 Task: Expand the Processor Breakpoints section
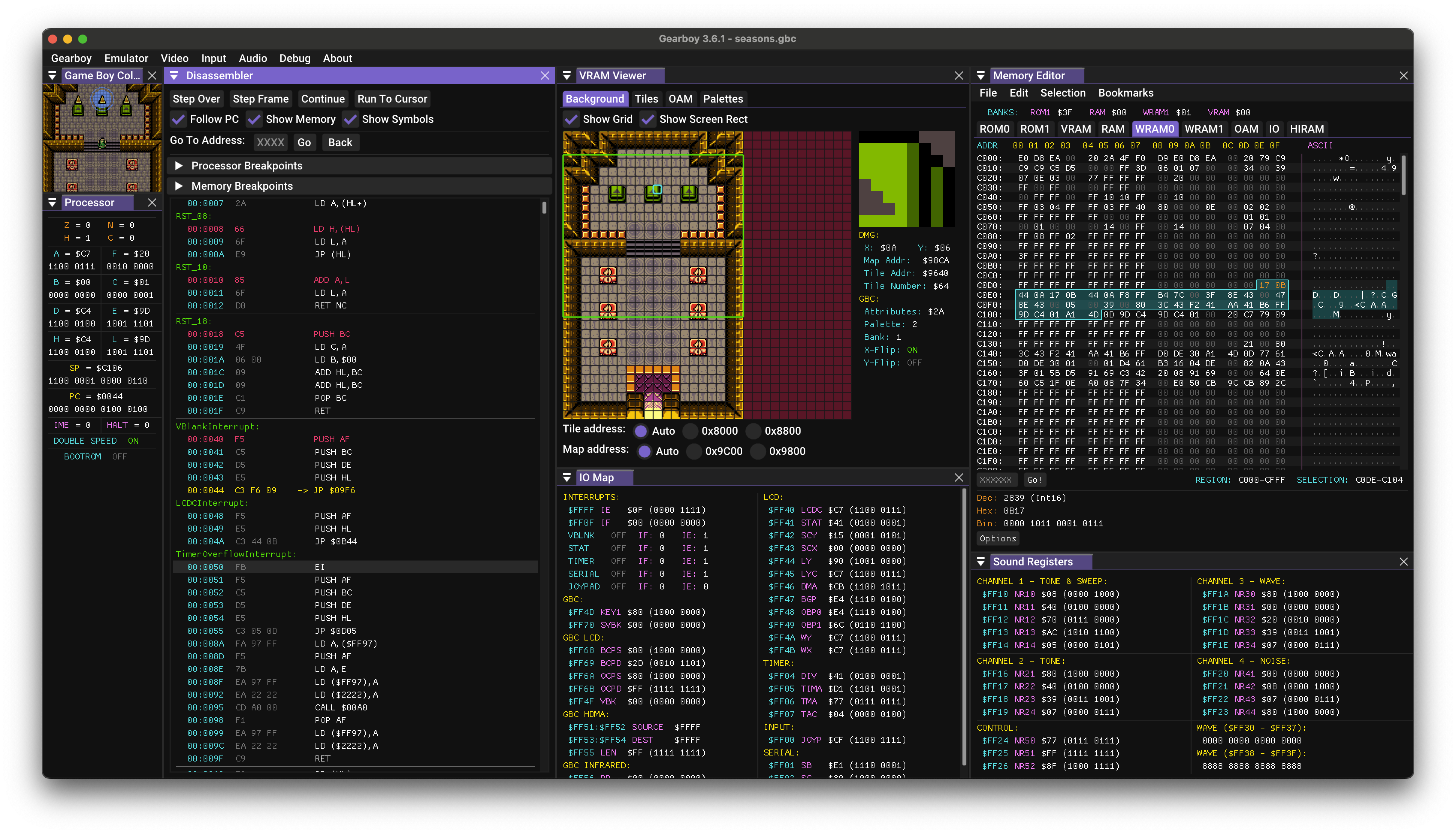pos(179,166)
